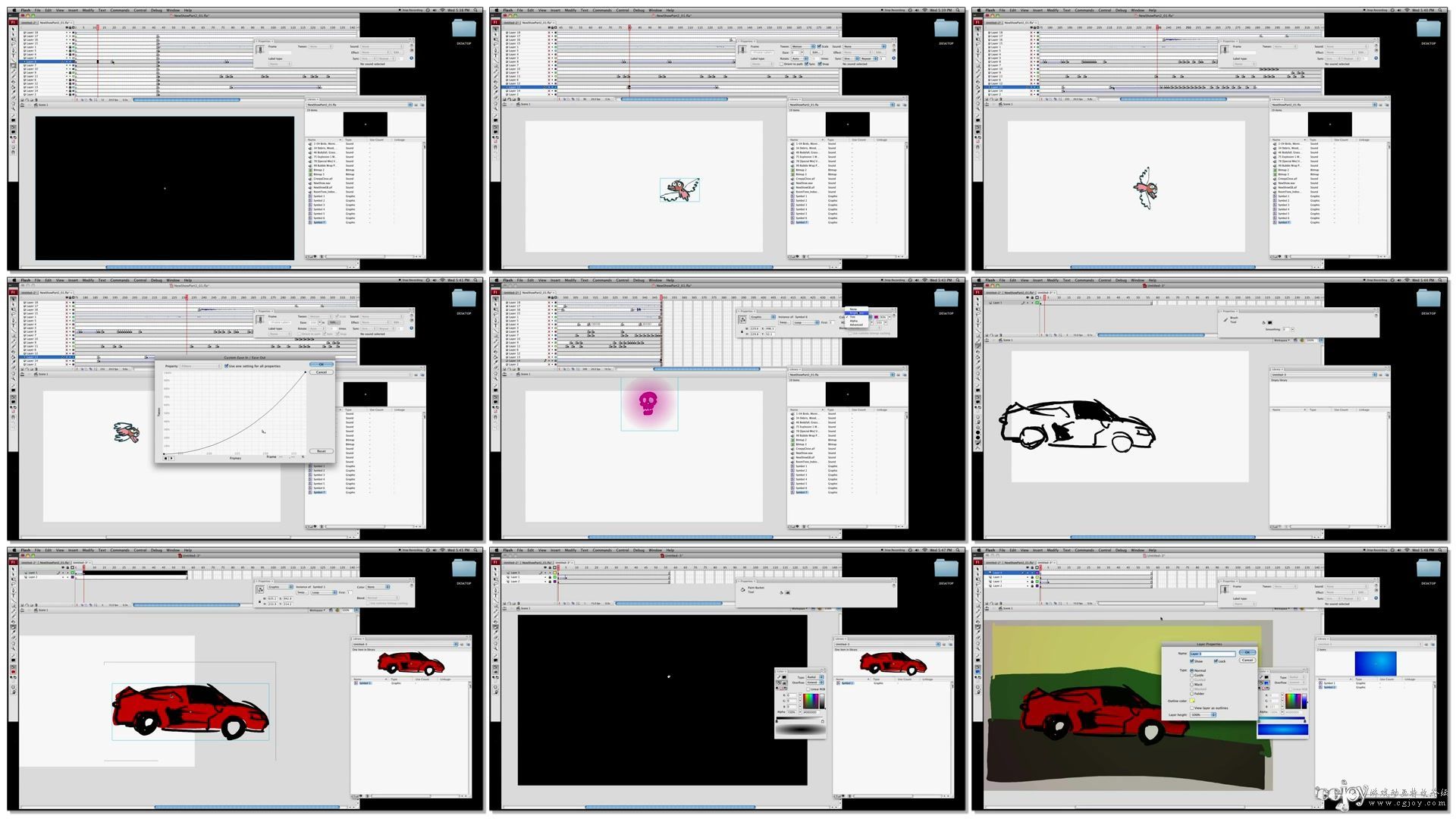Viewport: 1456px width, 819px height.
Task: Open Overflow dropdown in the Paint Bucket screenshot Color panel
Action: pyautogui.click(x=815, y=682)
